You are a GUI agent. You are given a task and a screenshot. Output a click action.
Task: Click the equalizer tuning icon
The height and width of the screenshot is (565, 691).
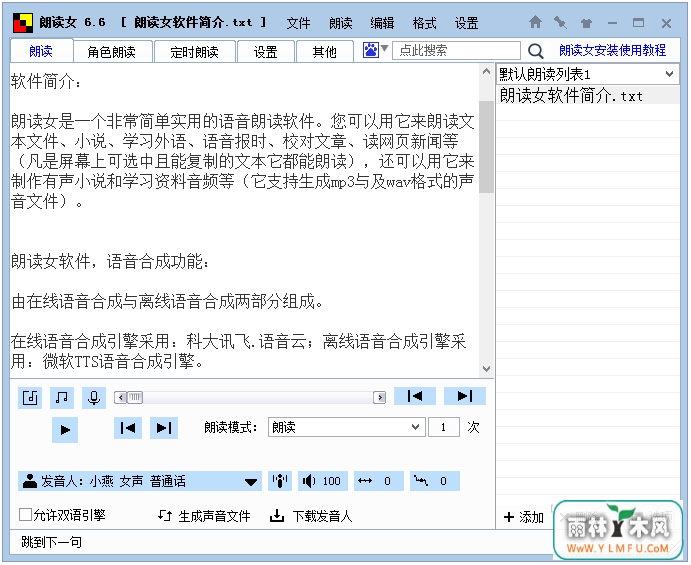tap(280, 481)
